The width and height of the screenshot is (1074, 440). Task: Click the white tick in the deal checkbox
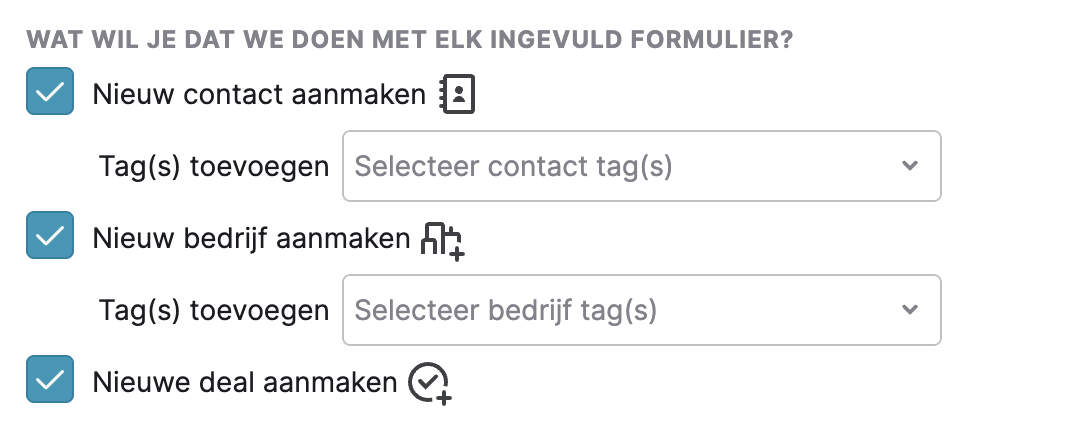tap(50, 379)
